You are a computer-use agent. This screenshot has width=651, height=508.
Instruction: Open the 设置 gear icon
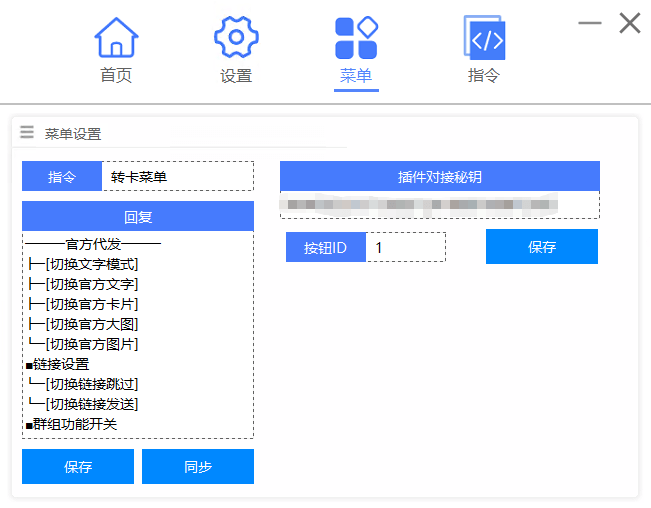click(236, 37)
